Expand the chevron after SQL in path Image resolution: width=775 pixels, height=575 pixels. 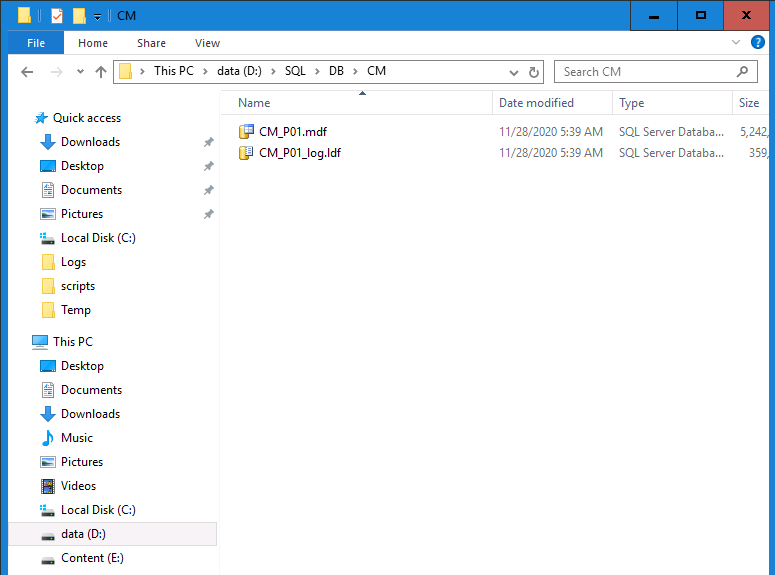tap(317, 72)
